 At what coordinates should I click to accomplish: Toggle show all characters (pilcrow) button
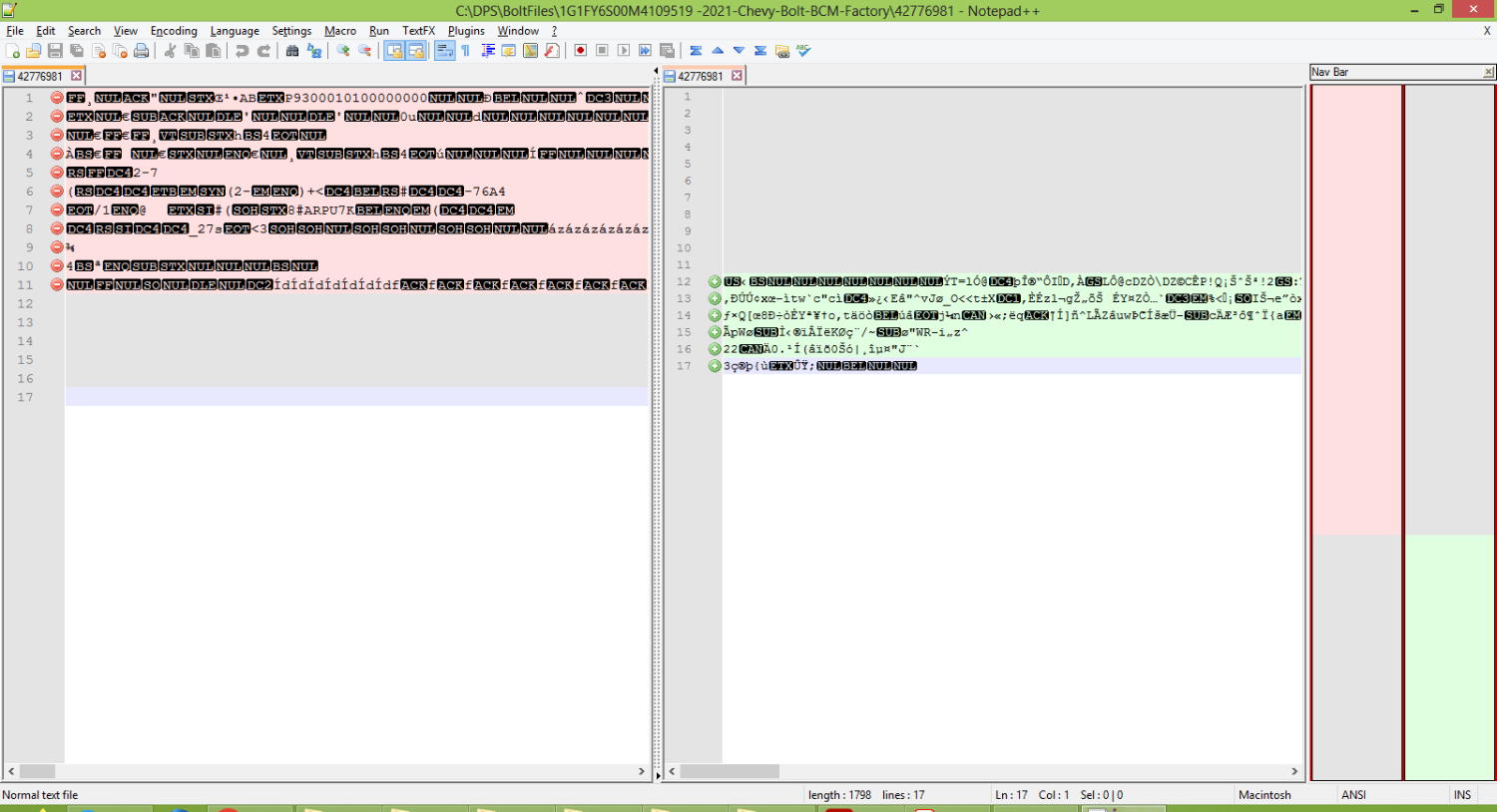(466, 51)
